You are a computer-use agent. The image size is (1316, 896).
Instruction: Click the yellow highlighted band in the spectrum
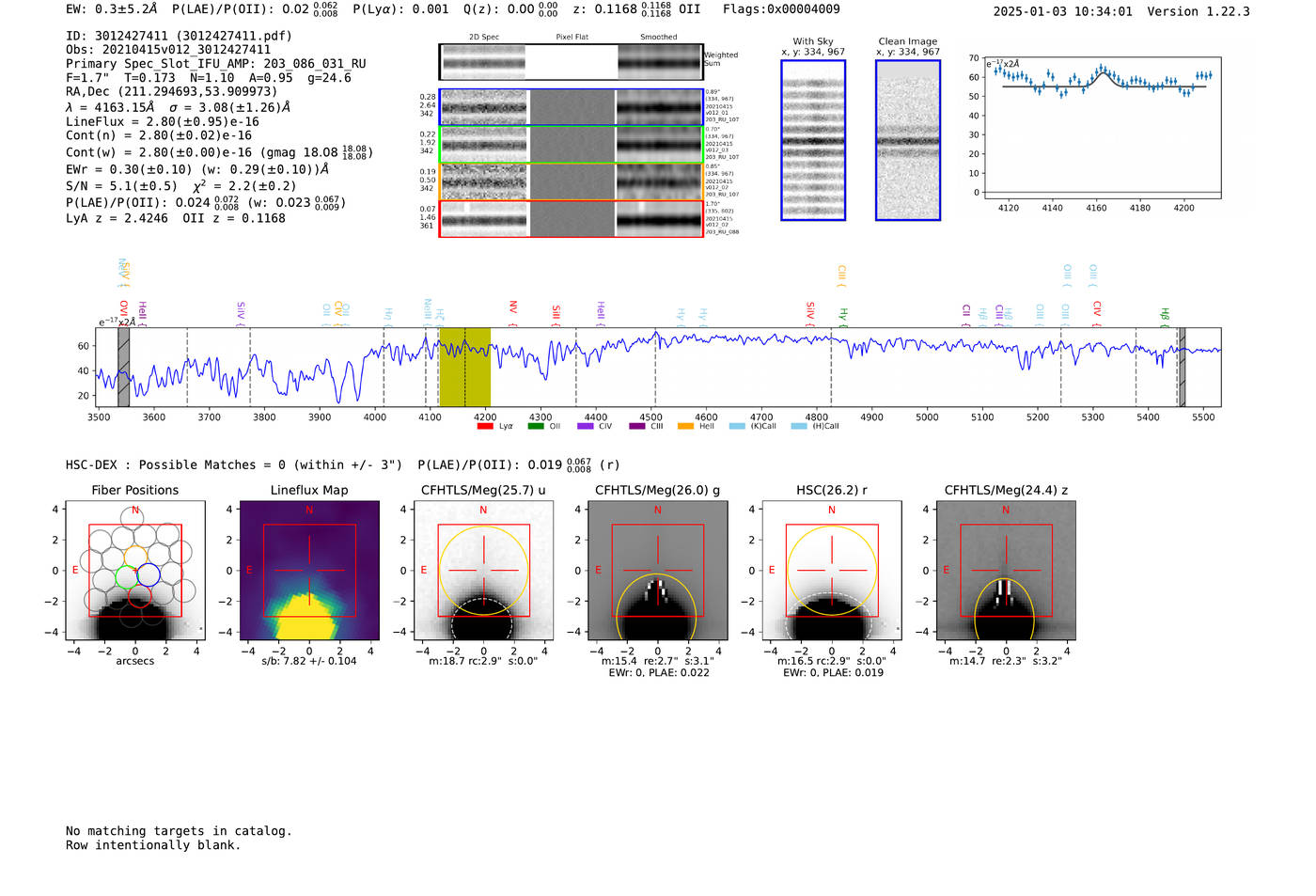465,368
